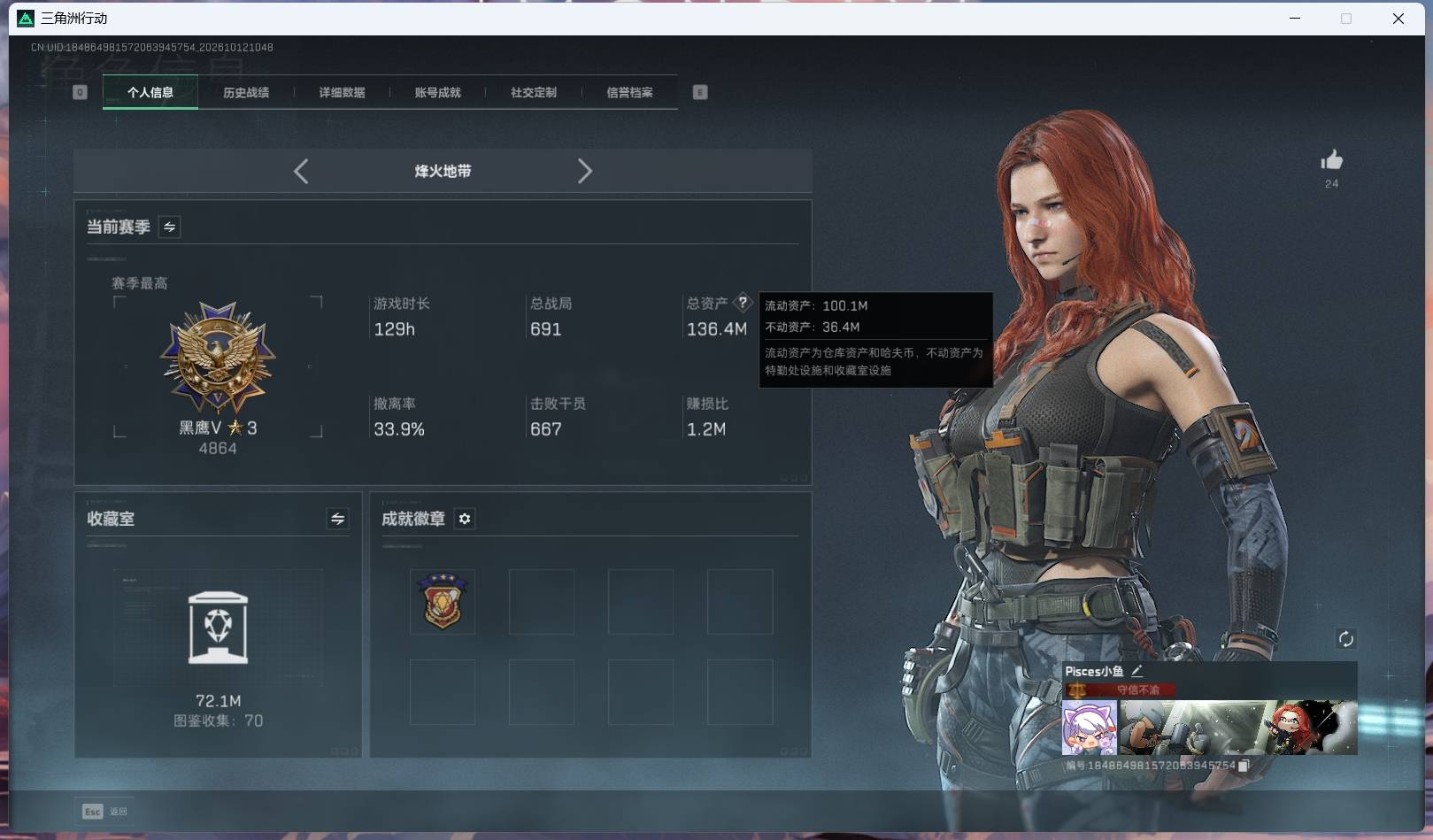
Task: Click the 总资产 136.4M value
Action: click(717, 329)
